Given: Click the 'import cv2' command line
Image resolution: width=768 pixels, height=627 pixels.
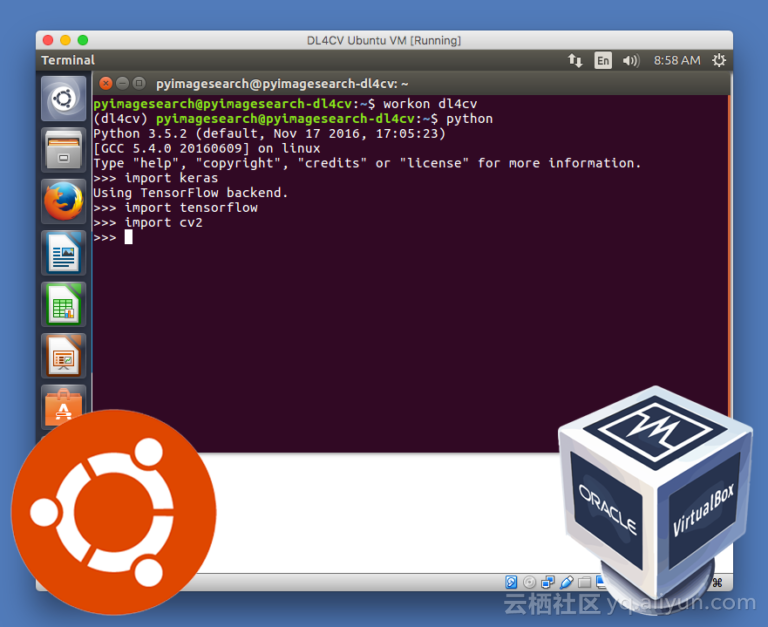Looking at the screenshot, I should click(148, 222).
